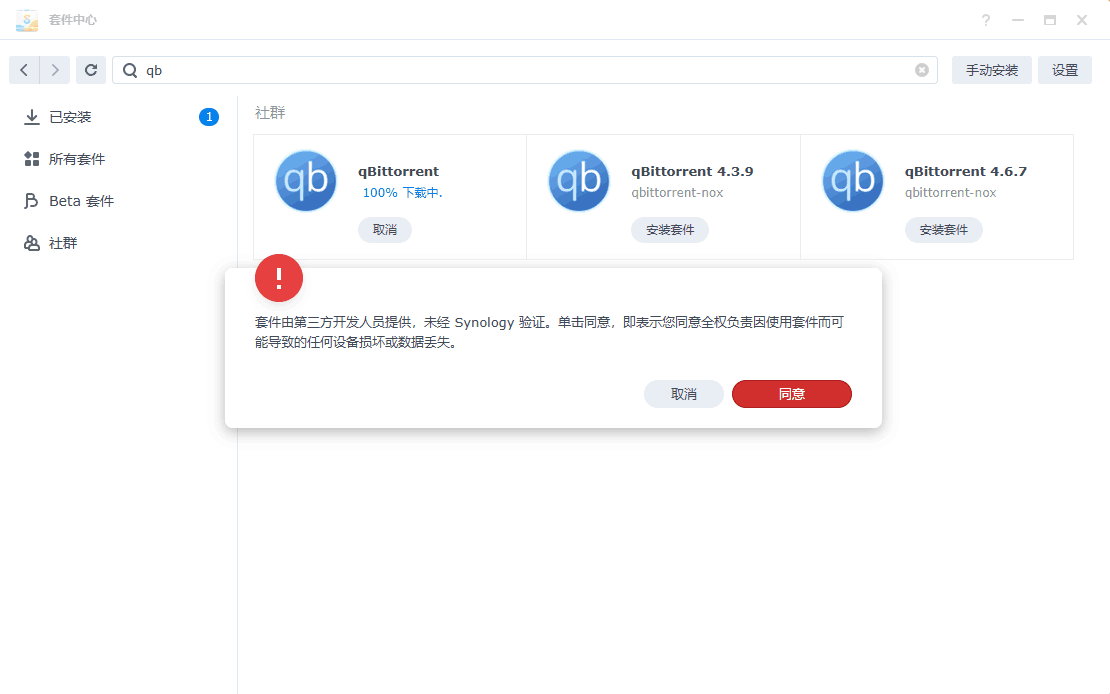Clear the search field with the X icon
This screenshot has height=694, width=1110.
point(922,70)
